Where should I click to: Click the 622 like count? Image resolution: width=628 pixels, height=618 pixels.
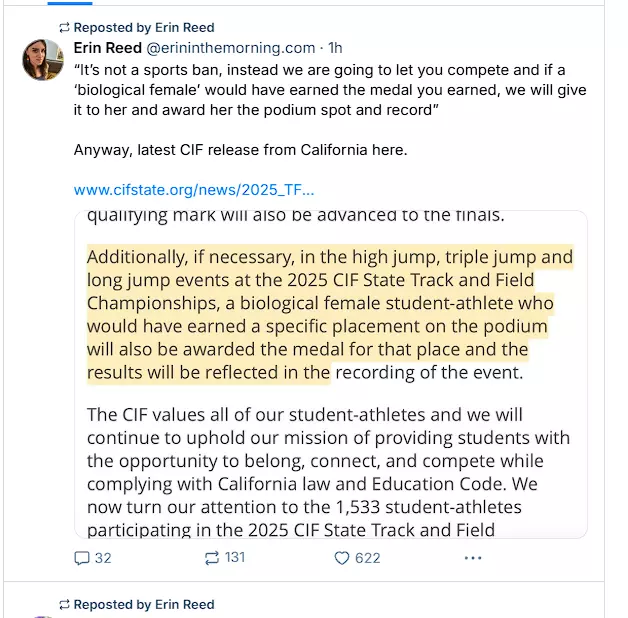pyautogui.click(x=368, y=558)
